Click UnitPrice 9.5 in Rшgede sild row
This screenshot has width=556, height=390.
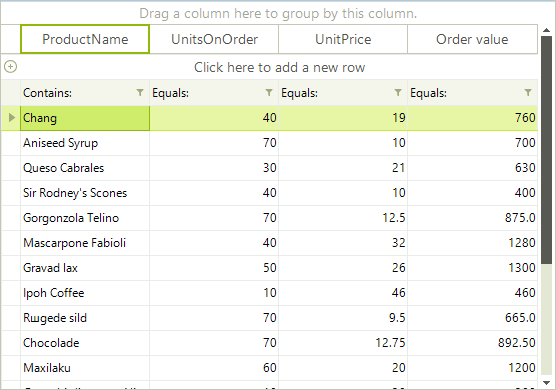[x=343, y=318]
